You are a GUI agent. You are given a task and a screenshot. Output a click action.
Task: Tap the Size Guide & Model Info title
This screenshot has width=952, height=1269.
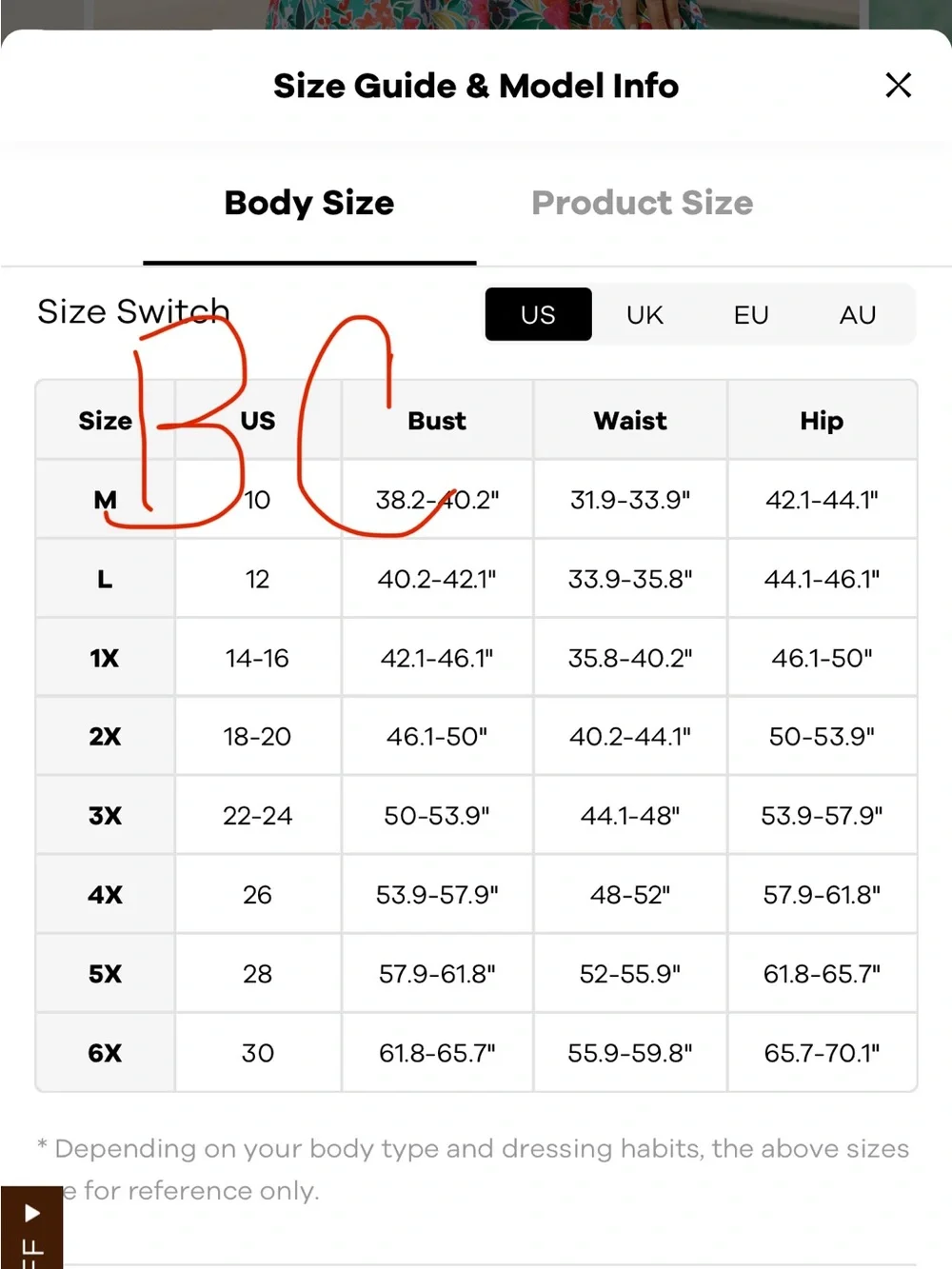[x=476, y=86]
